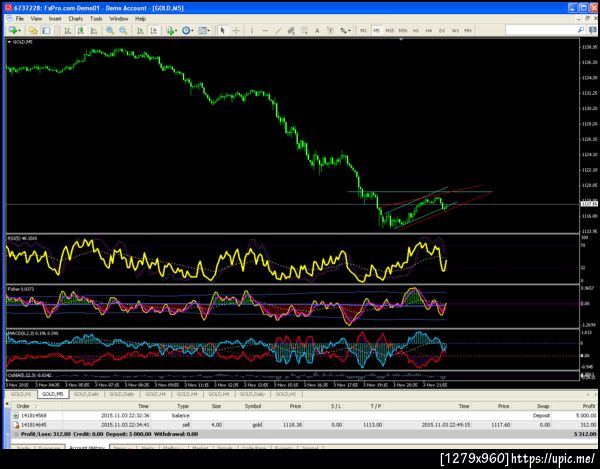Select the text 'A' drawing tool

click(317, 31)
